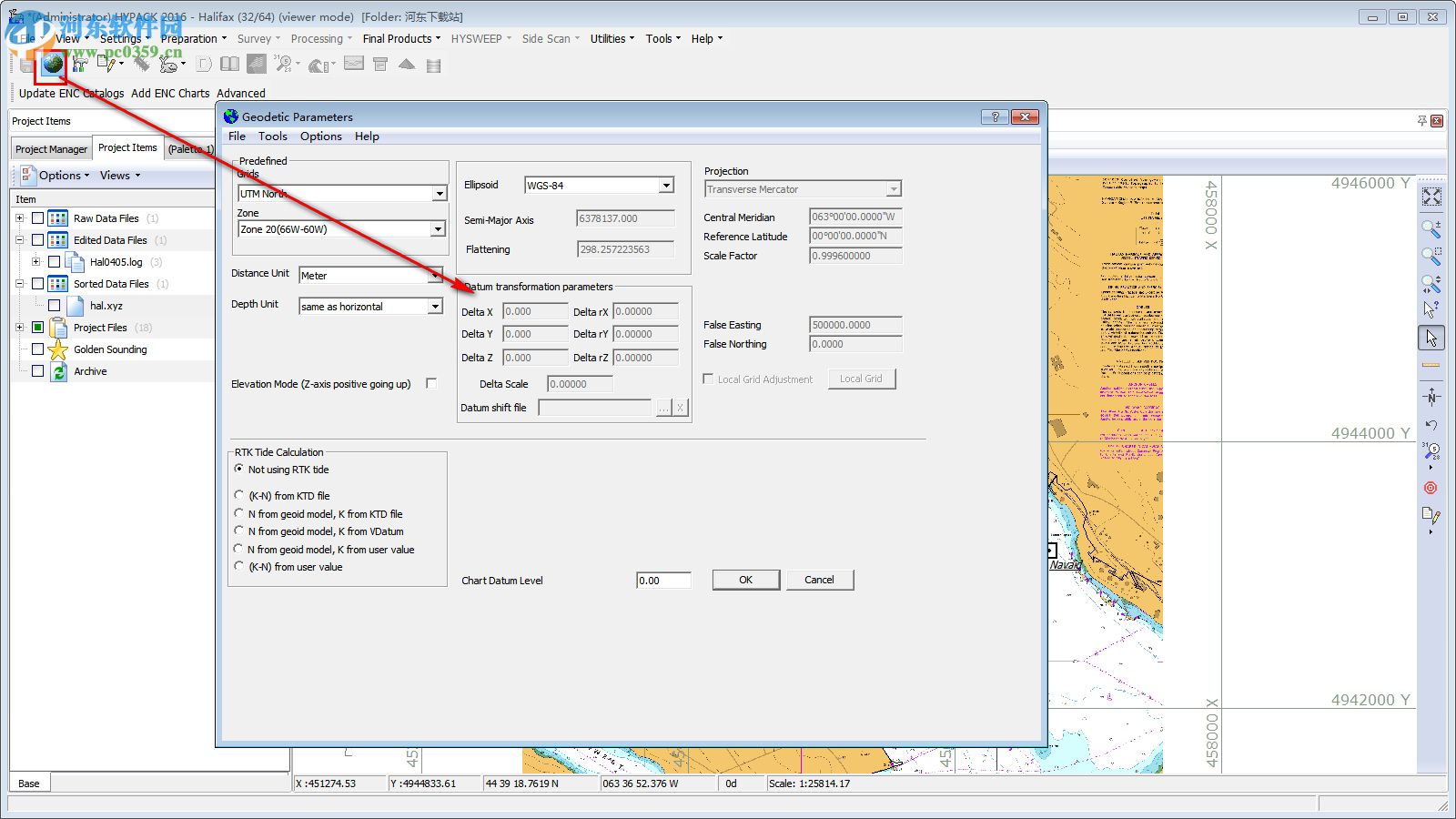
Task: Expand the Raw Data Files tree node
Action: pyautogui.click(x=20, y=218)
